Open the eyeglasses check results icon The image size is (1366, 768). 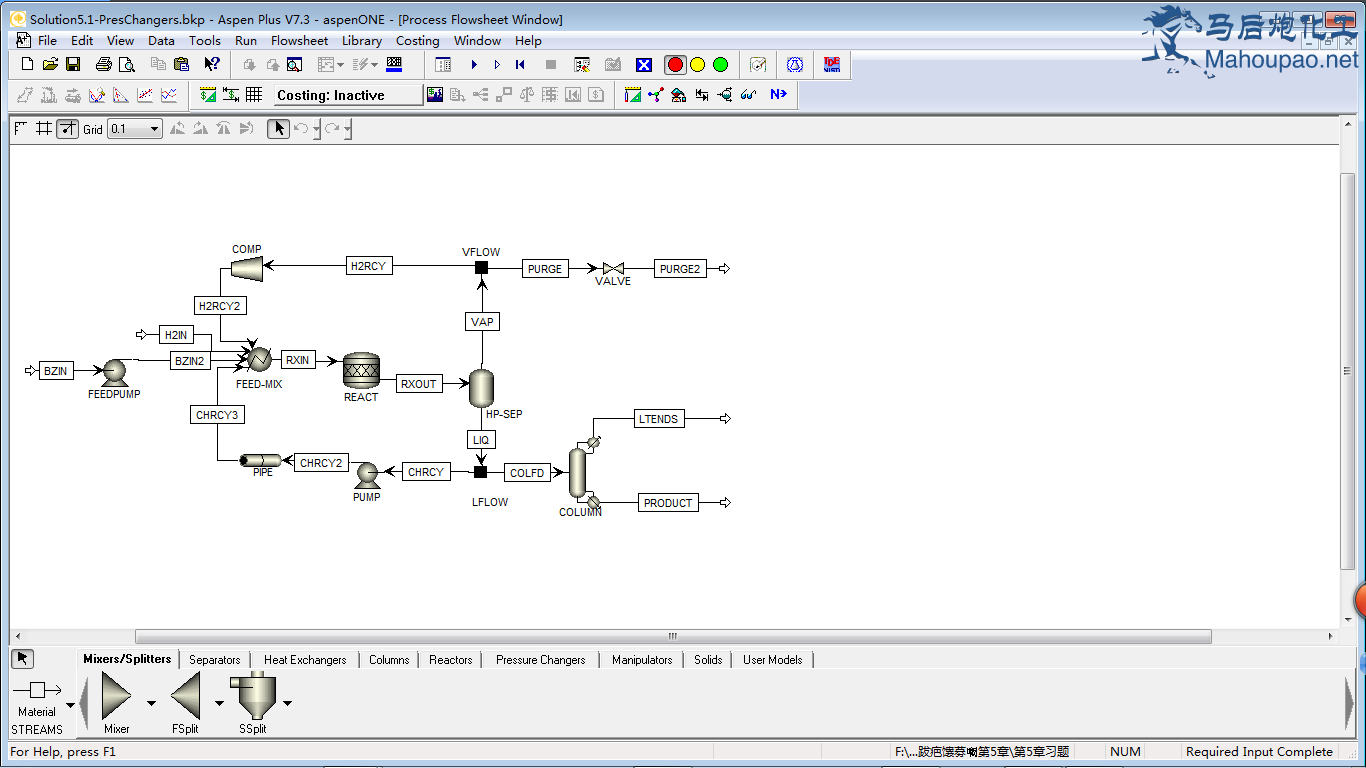coord(747,95)
